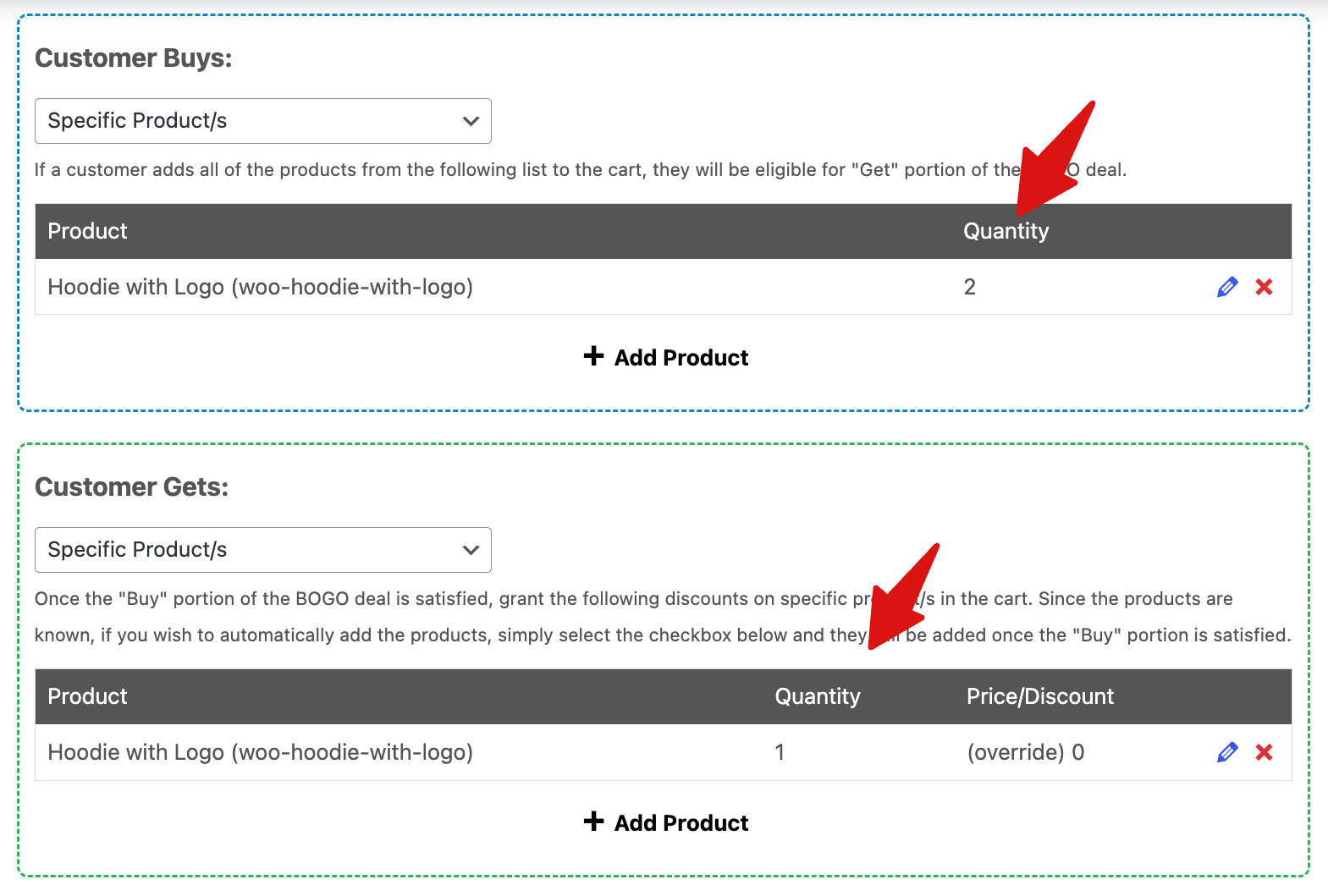Edit the Hoodie with Logo entry under Customer Buys

point(1226,287)
